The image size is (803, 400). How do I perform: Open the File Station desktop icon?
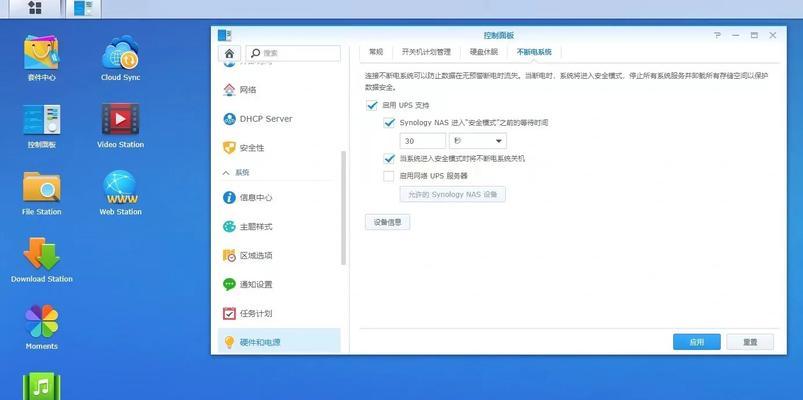tap(41, 193)
